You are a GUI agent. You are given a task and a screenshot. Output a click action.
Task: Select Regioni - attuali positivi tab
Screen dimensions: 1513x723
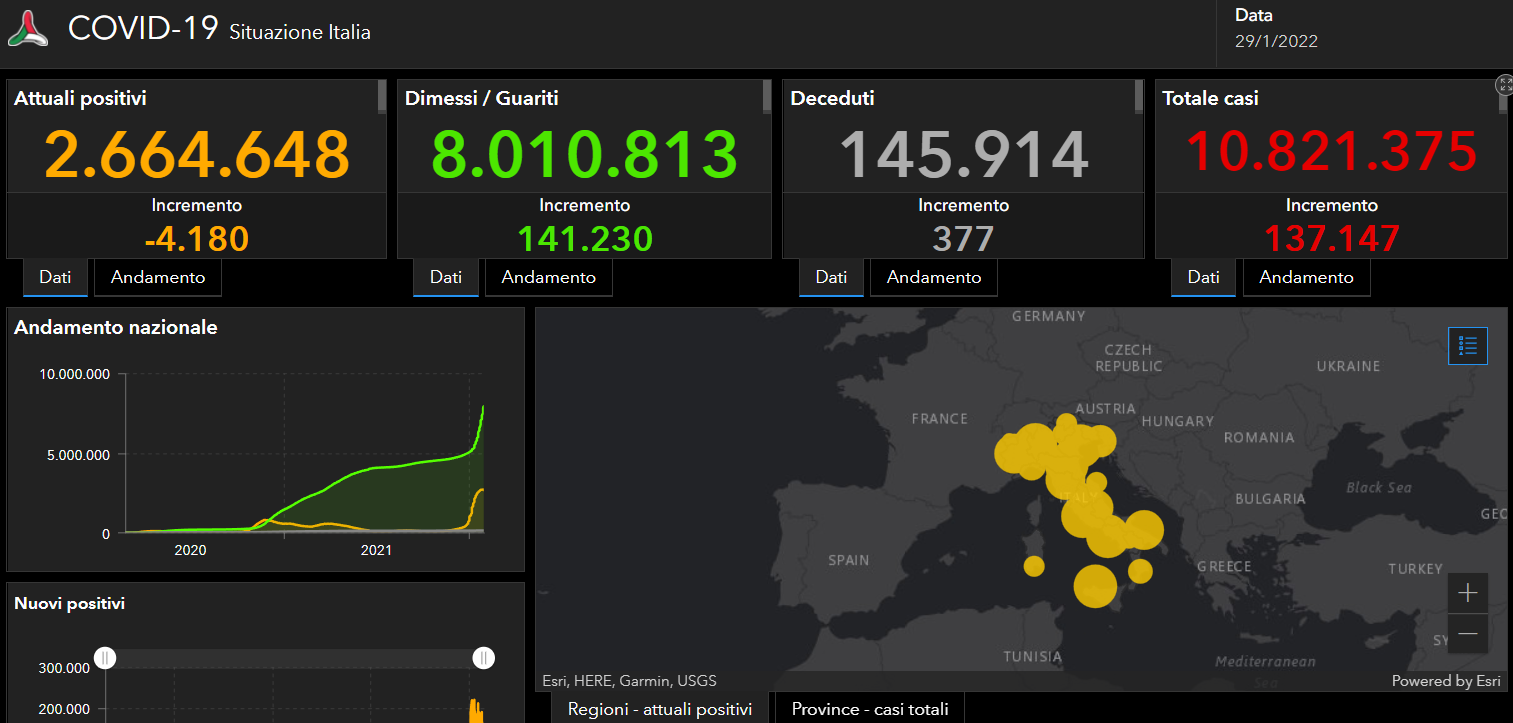(660, 709)
